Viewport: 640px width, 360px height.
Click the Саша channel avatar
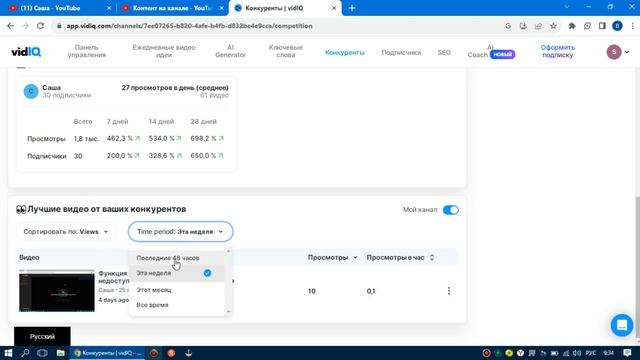click(31, 91)
